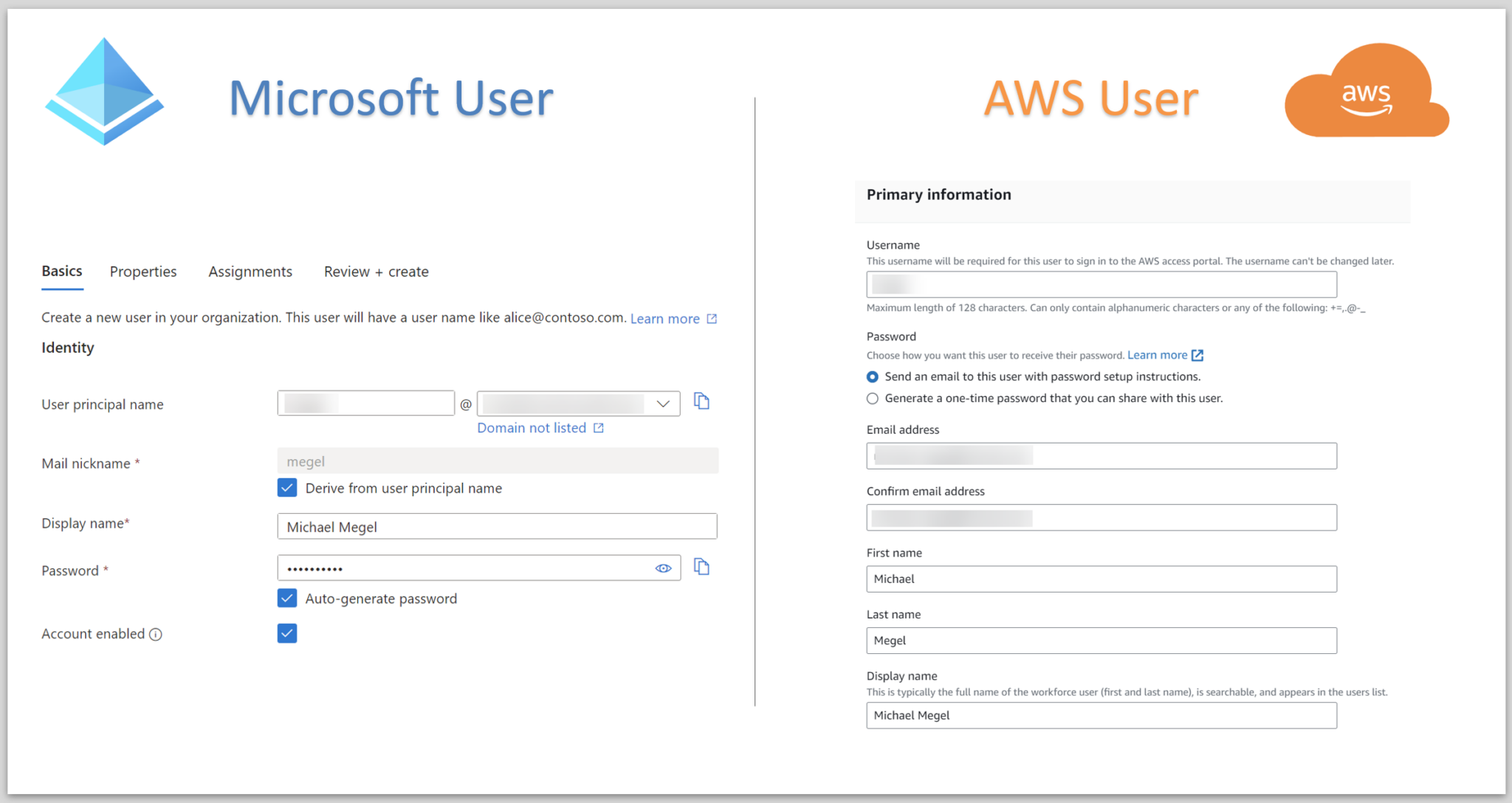Viewport: 1512px width, 803px height.
Task: Reveal the password with the eye icon
Action: pos(662,568)
